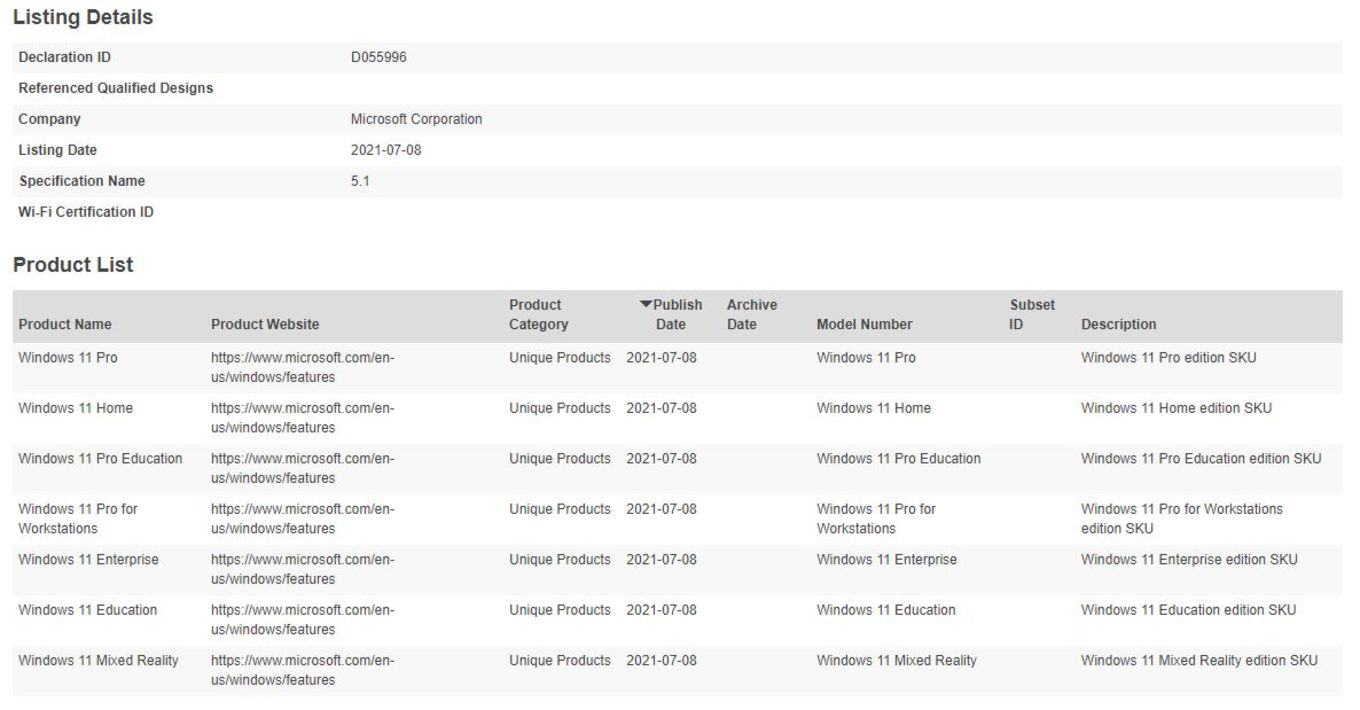Screen dimensions: 1360x710
Task: Select Windows 11 Home product name cell
Action: pos(75,408)
